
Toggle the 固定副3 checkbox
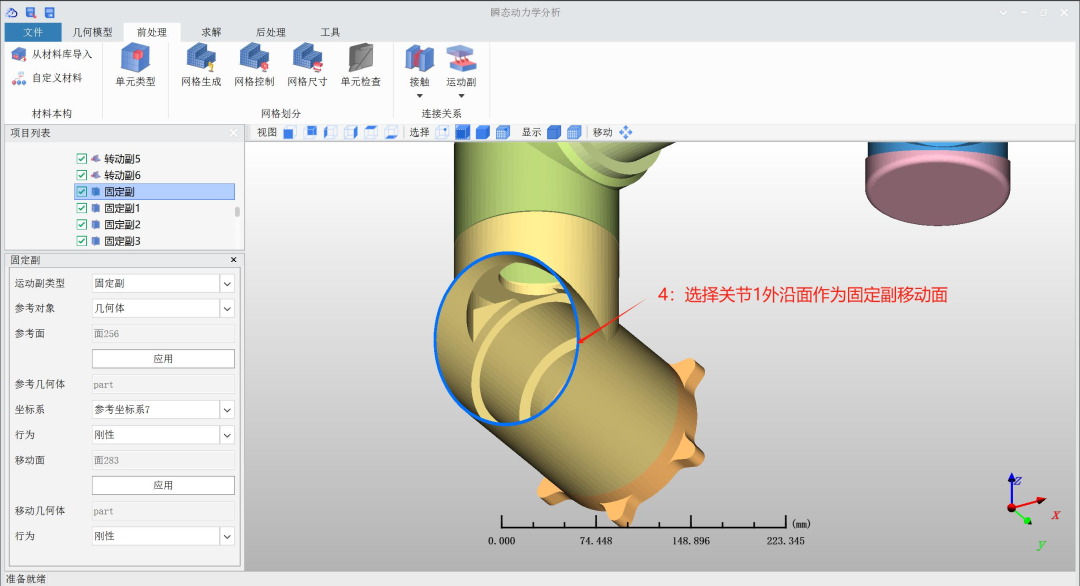(81, 241)
